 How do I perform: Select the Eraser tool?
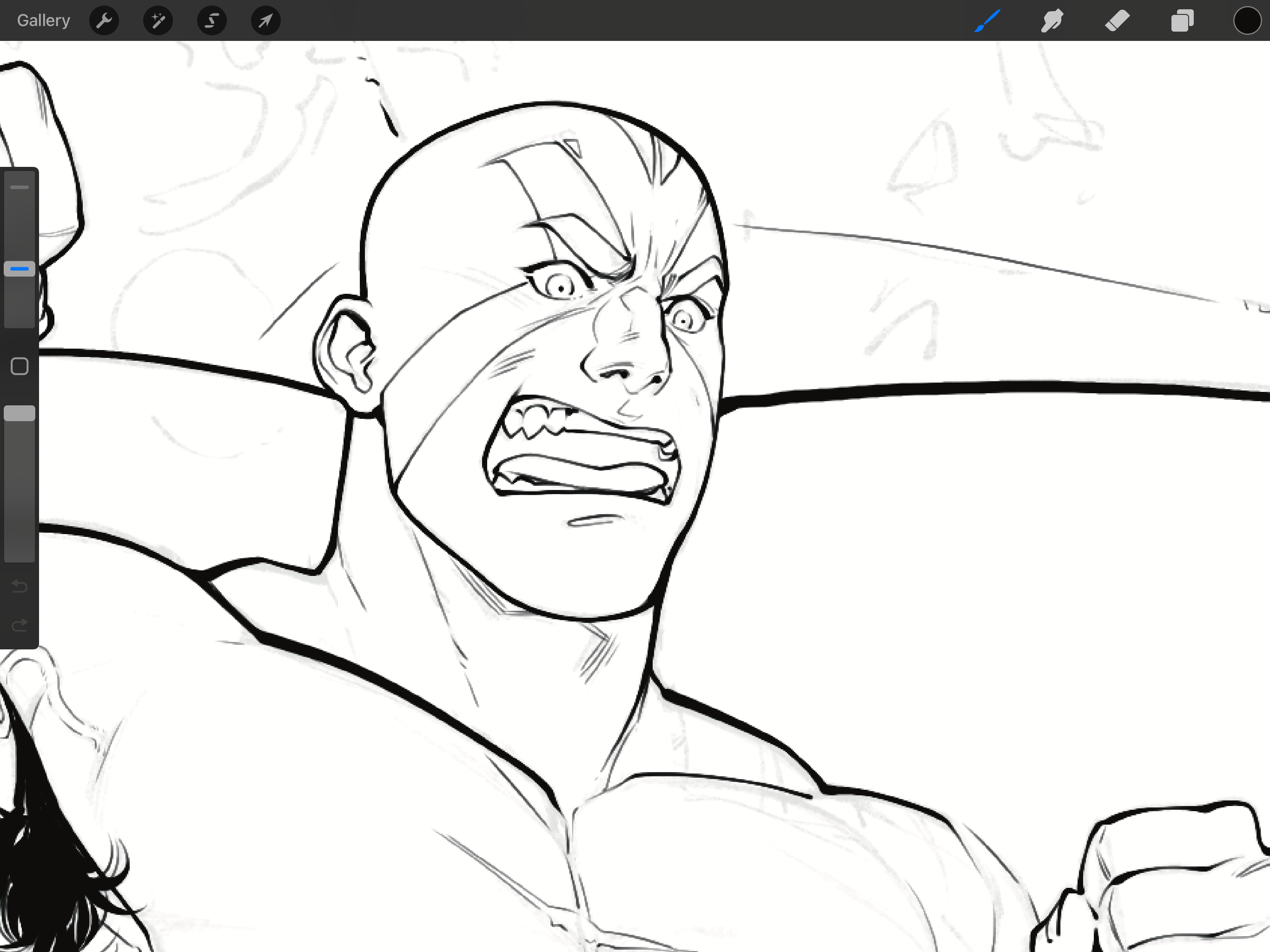[1117, 20]
